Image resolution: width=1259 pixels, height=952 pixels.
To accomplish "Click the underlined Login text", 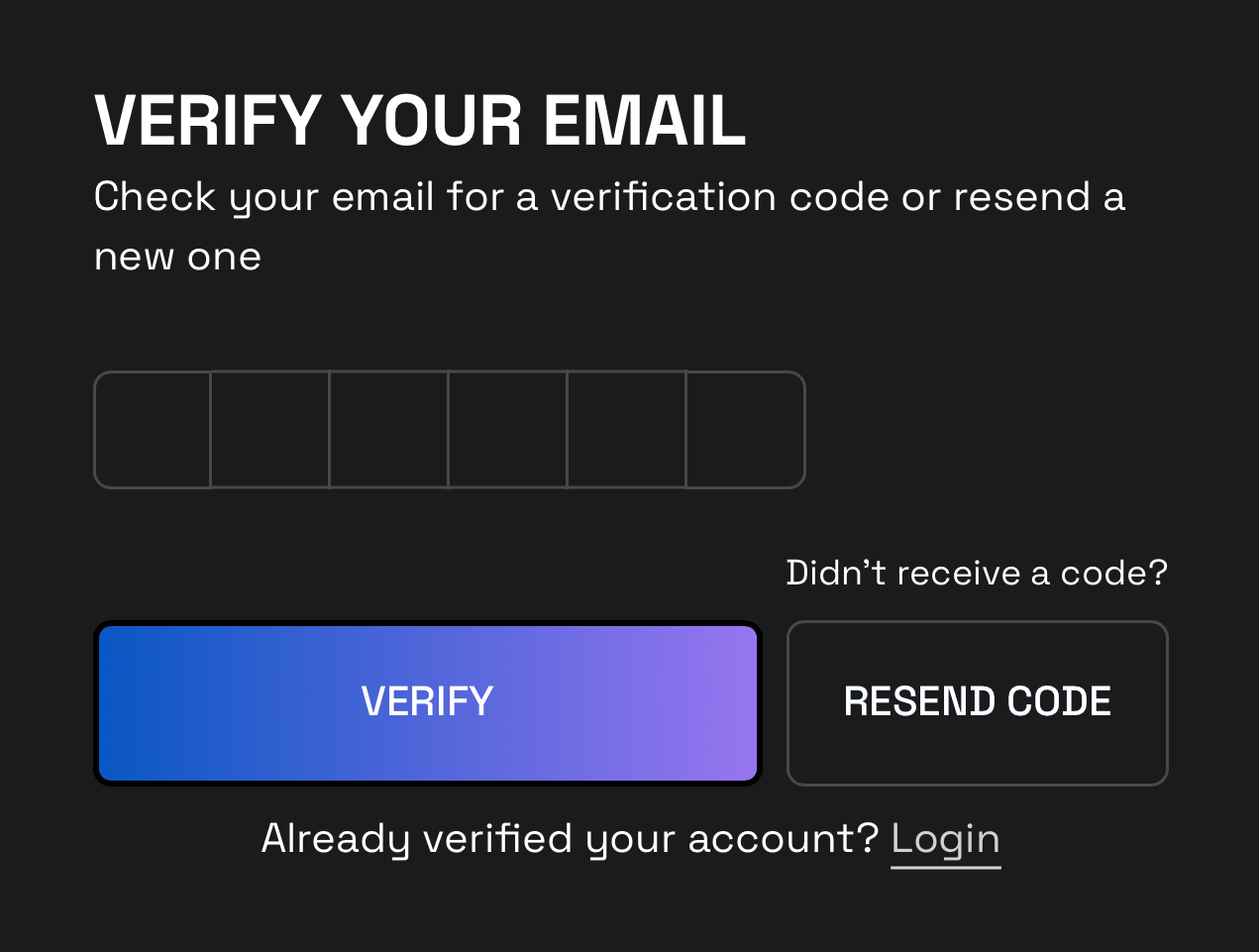I will pyautogui.click(x=945, y=837).
